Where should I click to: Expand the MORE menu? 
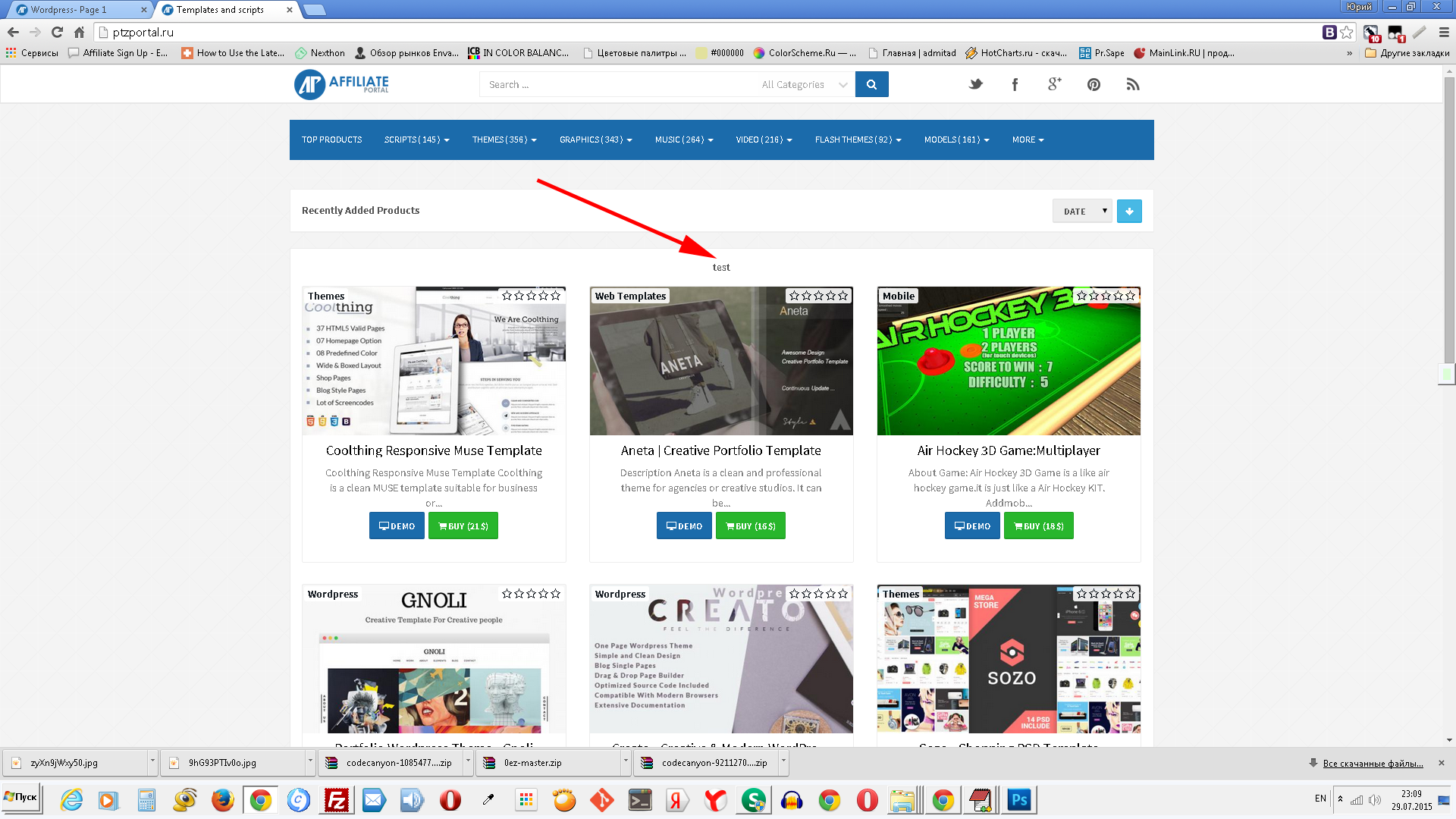[1028, 140]
